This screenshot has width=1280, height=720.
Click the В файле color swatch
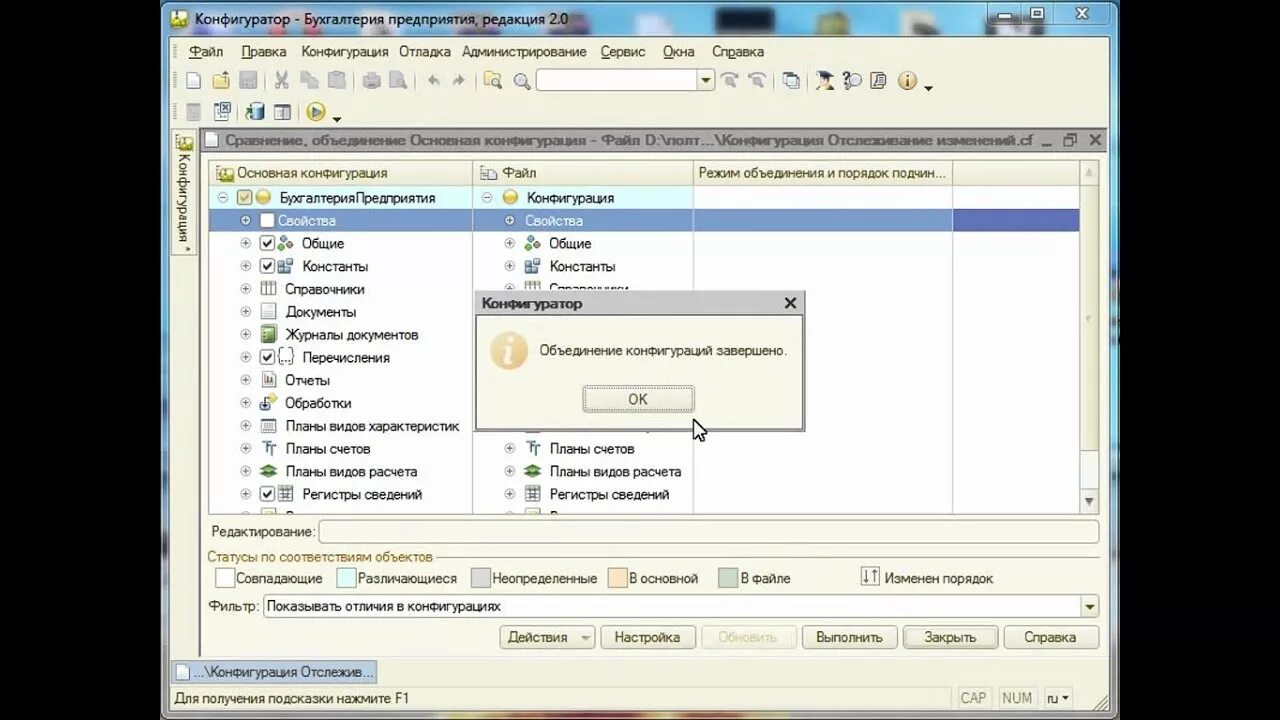pyautogui.click(x=728, y=578)
